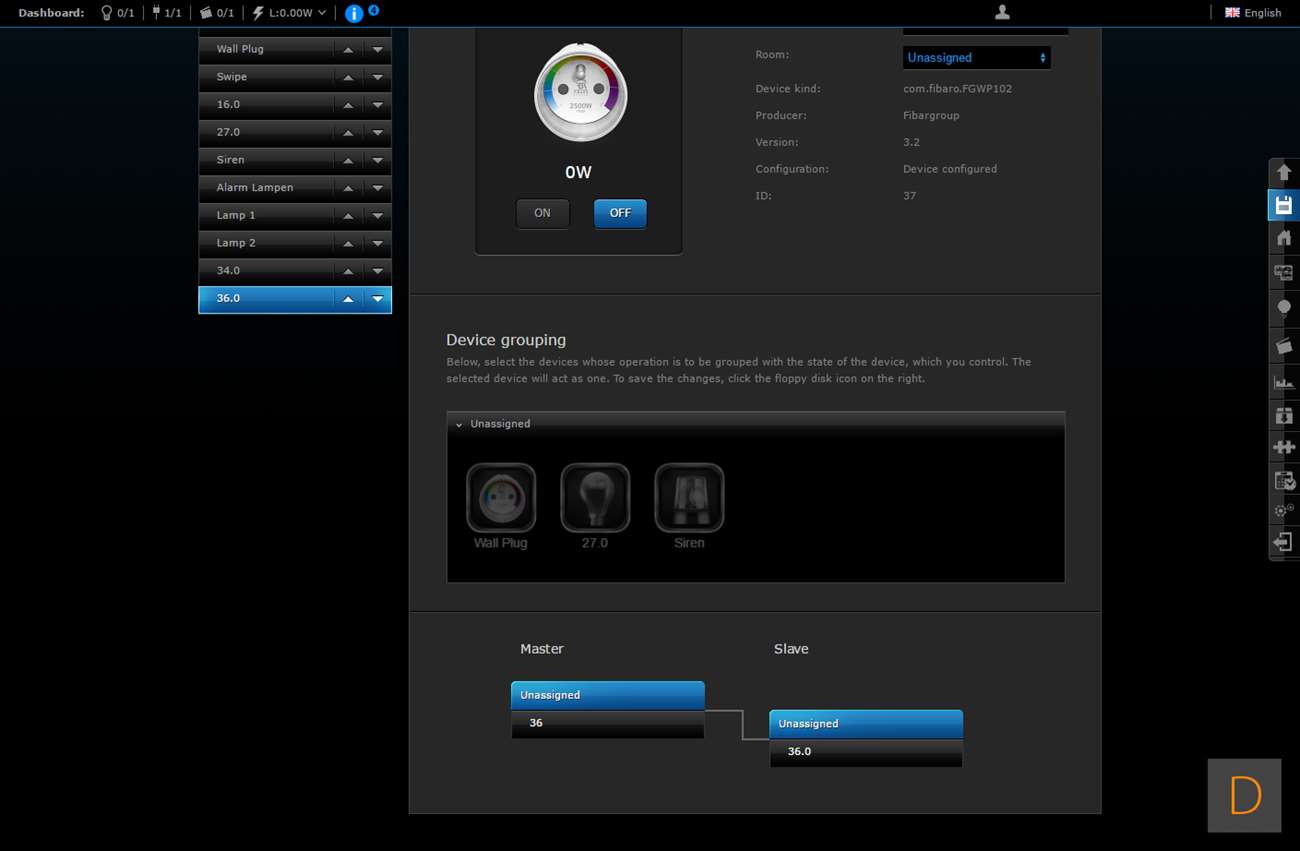Viewport: 1300px width, 851px height.
Task: Open the scenes clapperboard icon in sidebar
Action: (x=1284, y=346)
